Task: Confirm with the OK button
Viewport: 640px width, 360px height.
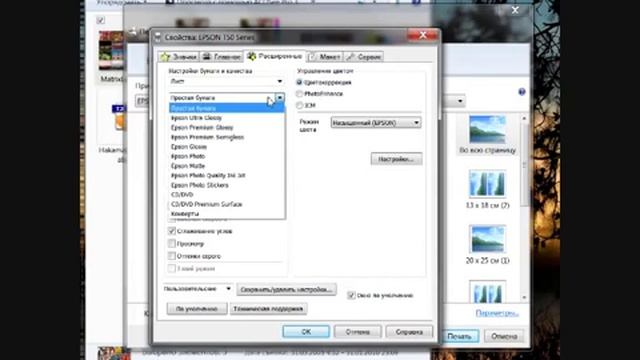Action: (306, 332)
